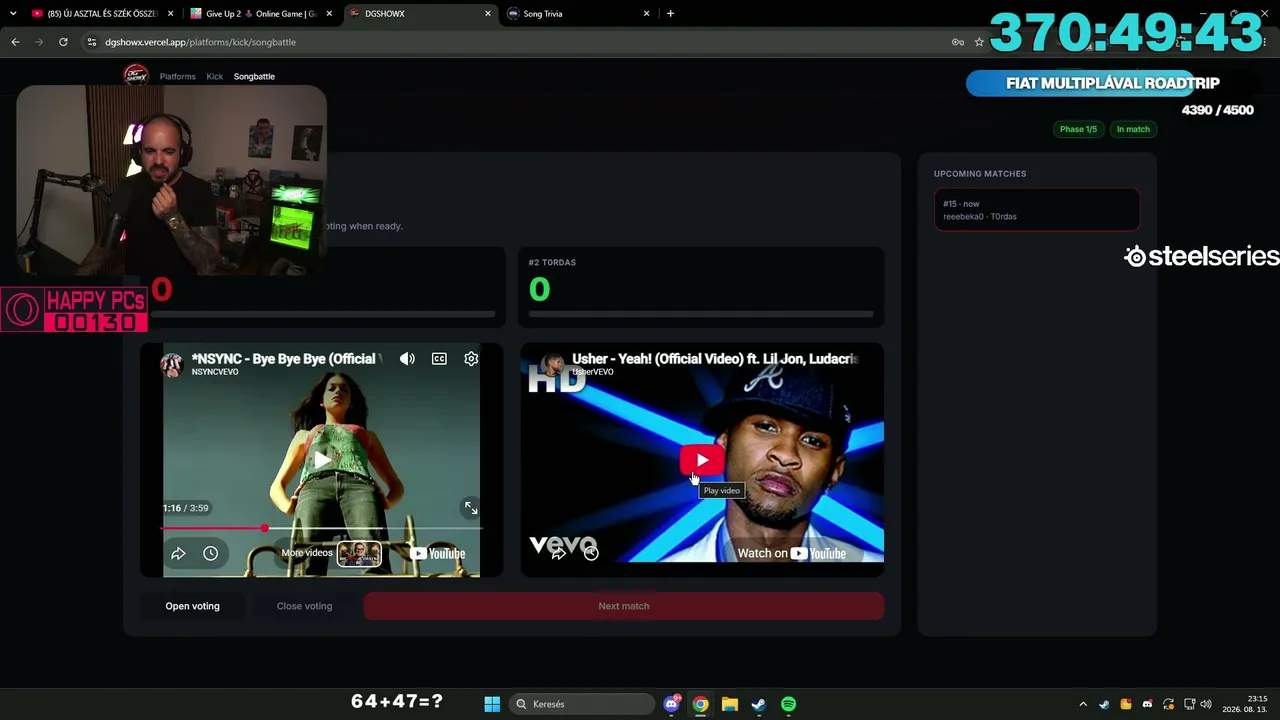Enter fullscreen on the NSYNC video
Viewport: 1280px width, 720px height.
click(471, 508)
